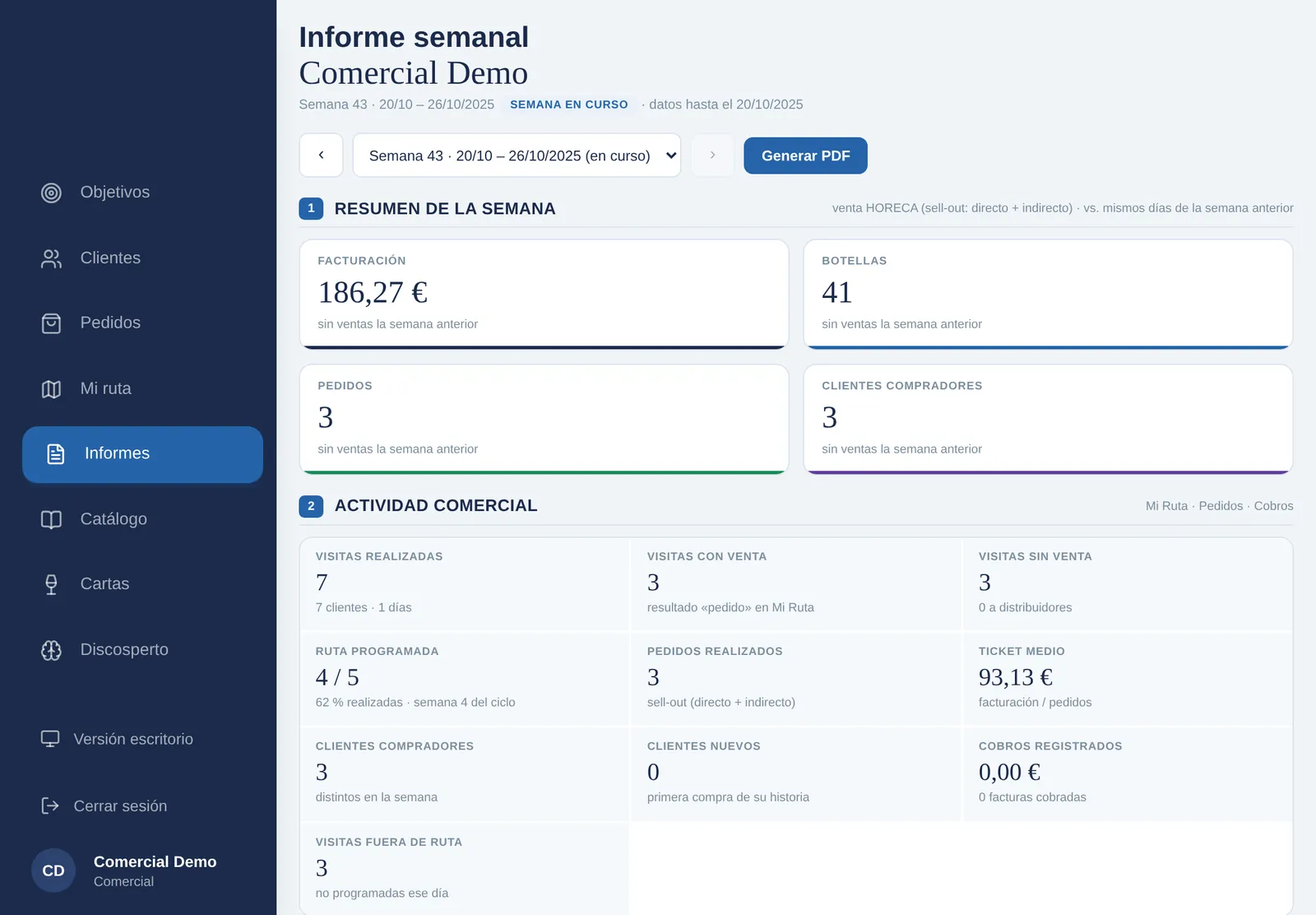Click the Versión escritorio monitor icon
This screenshot has width=1316, height=915.
click(50, 739)
